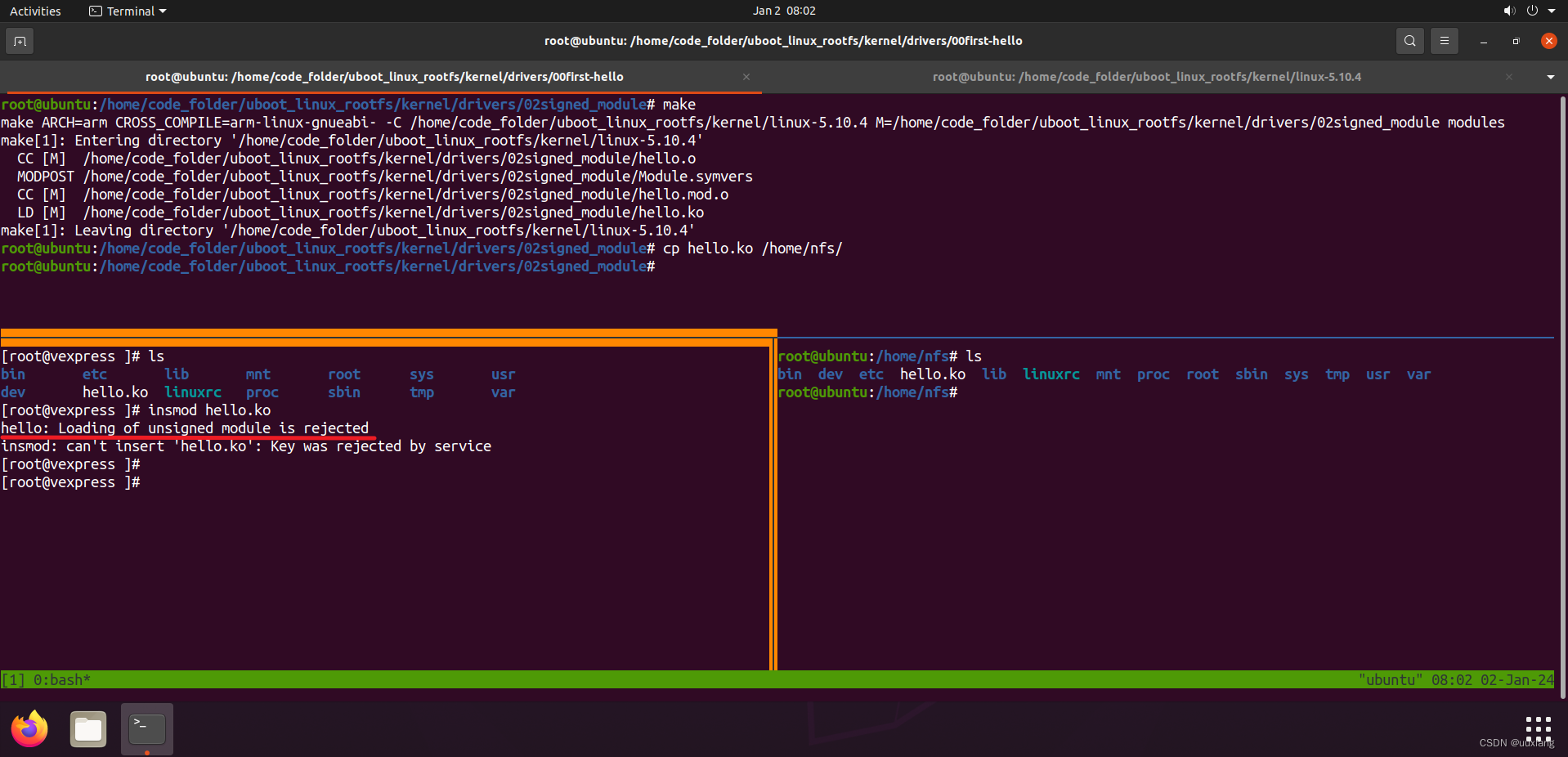This screenshot has height=757, width=1568.
Task: Launch Firefox from the dock
Action: pos(30,728)
